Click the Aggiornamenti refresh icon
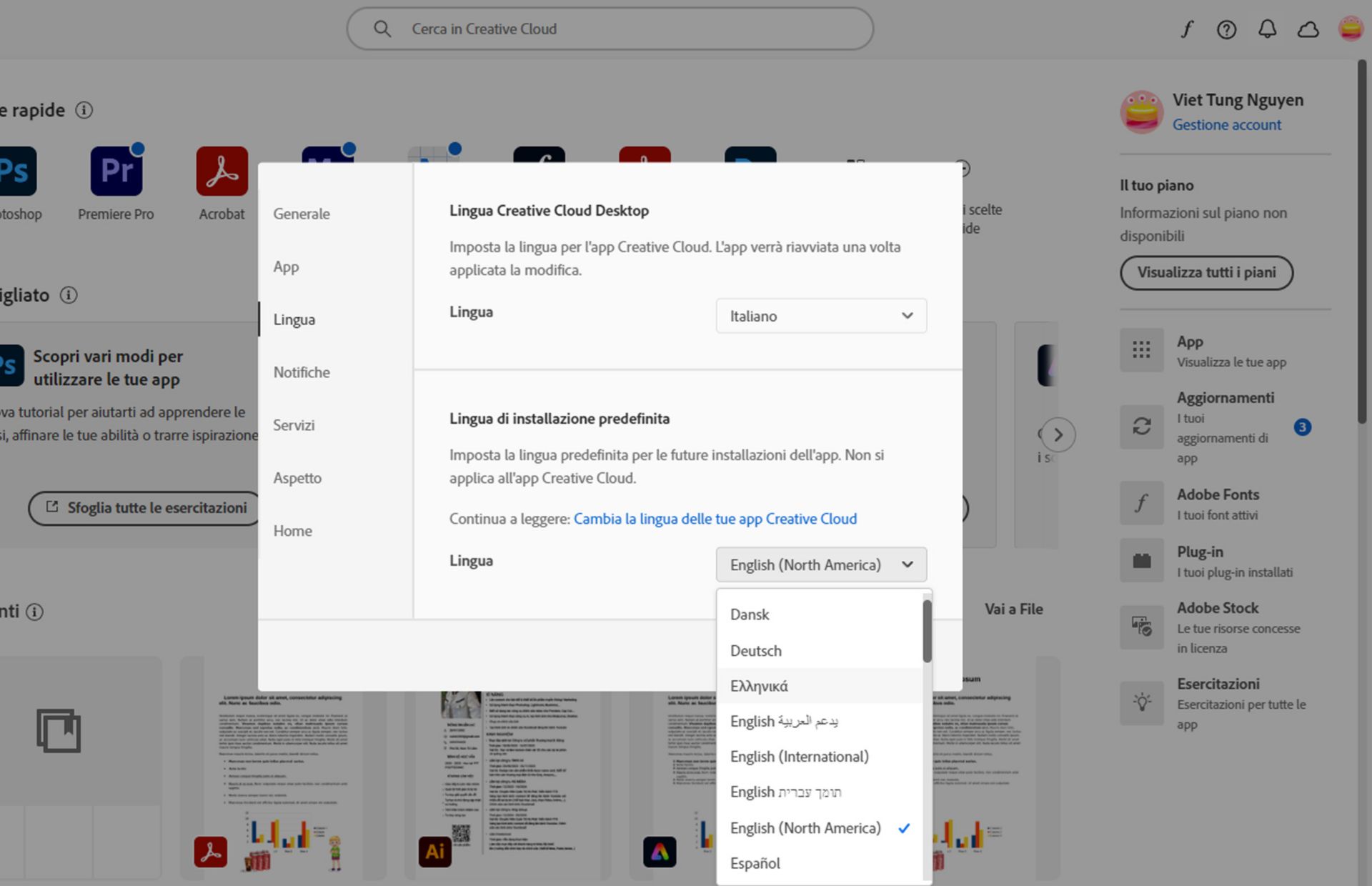1372x886 pixels. (x=1141, y=427)
